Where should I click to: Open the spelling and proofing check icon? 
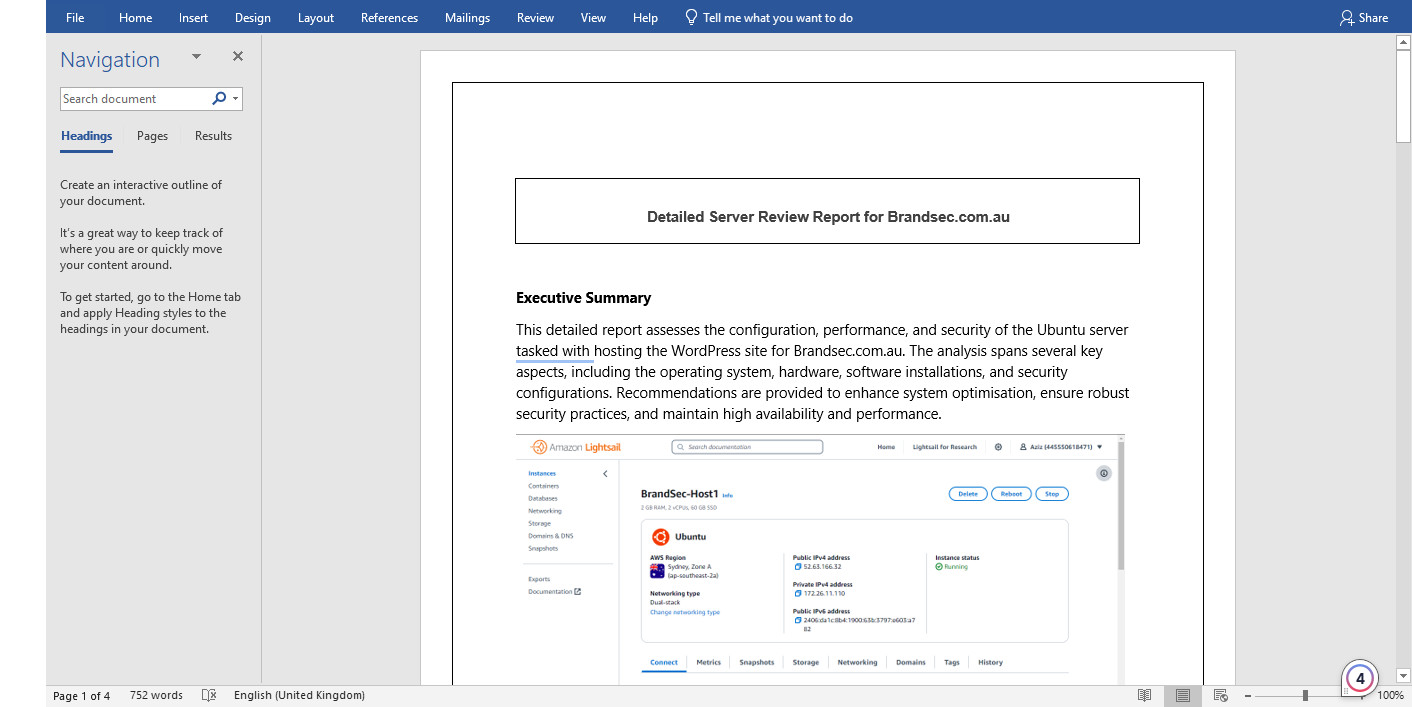[x=209, y=695]
